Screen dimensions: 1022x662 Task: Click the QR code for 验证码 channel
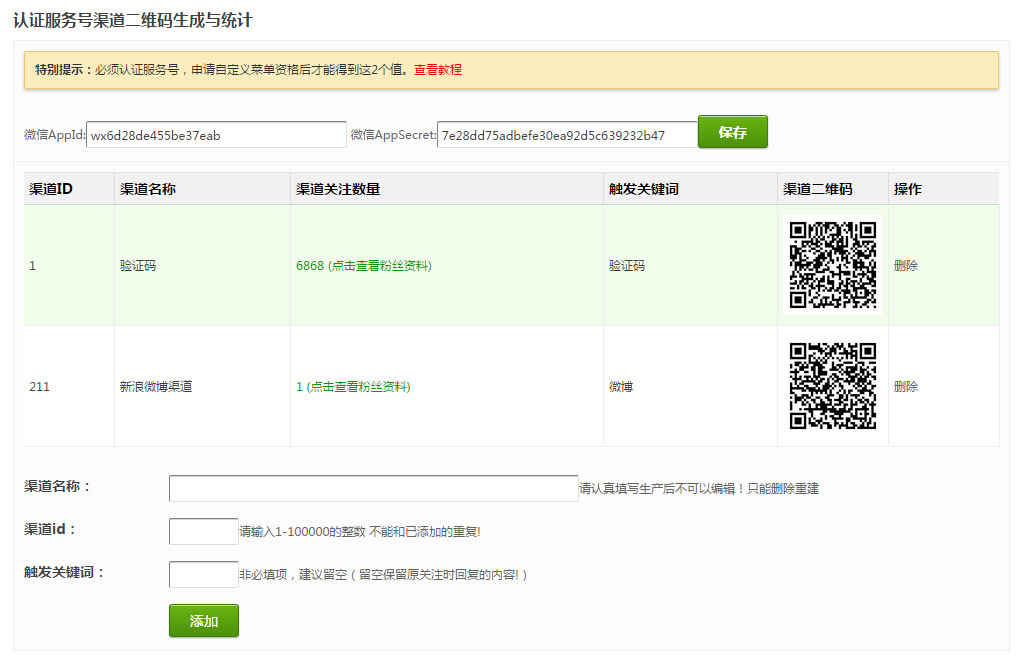pos(833,265)
